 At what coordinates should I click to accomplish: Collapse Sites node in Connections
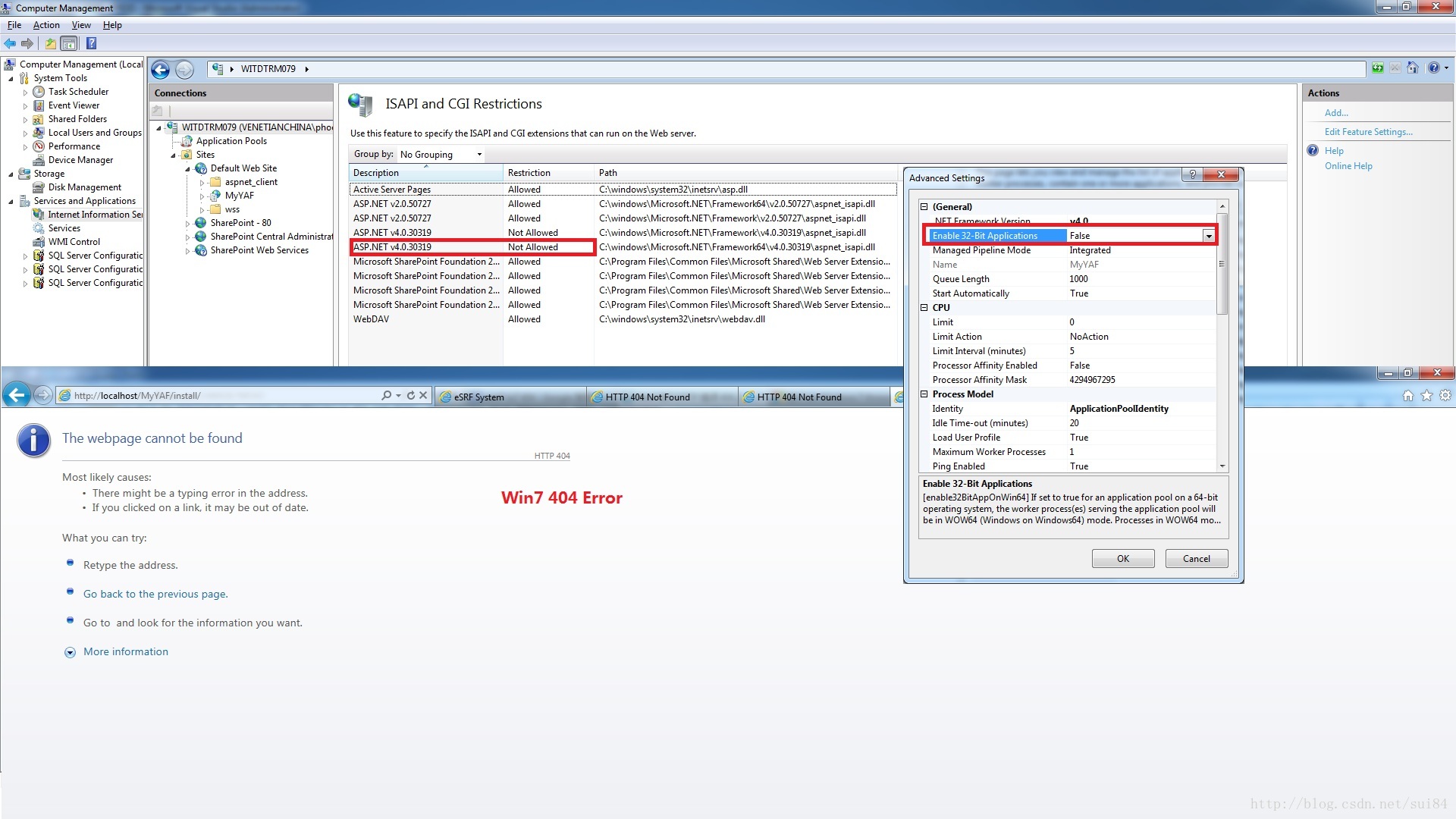(173, 155)
